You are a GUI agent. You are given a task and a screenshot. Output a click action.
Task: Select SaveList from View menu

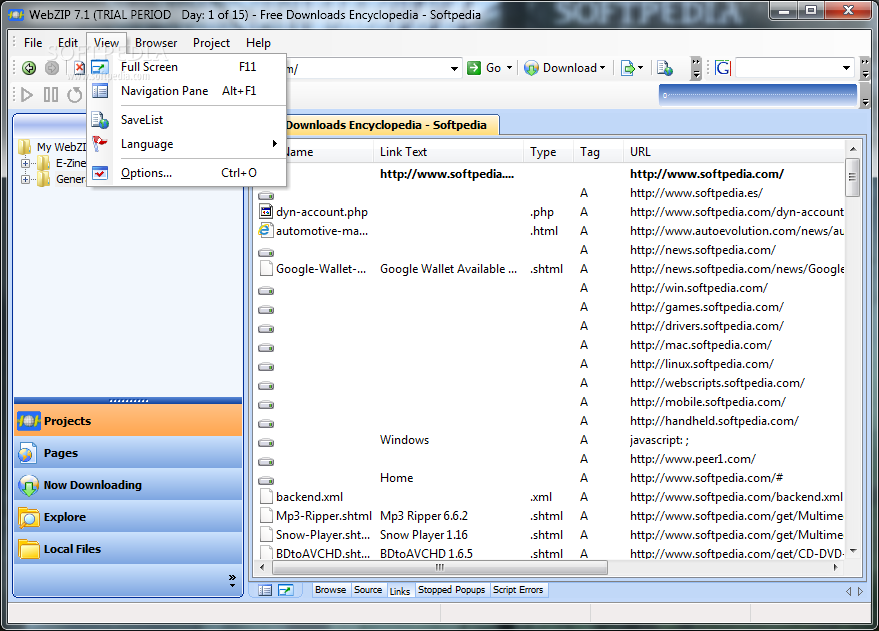click(x=188, y=119)
